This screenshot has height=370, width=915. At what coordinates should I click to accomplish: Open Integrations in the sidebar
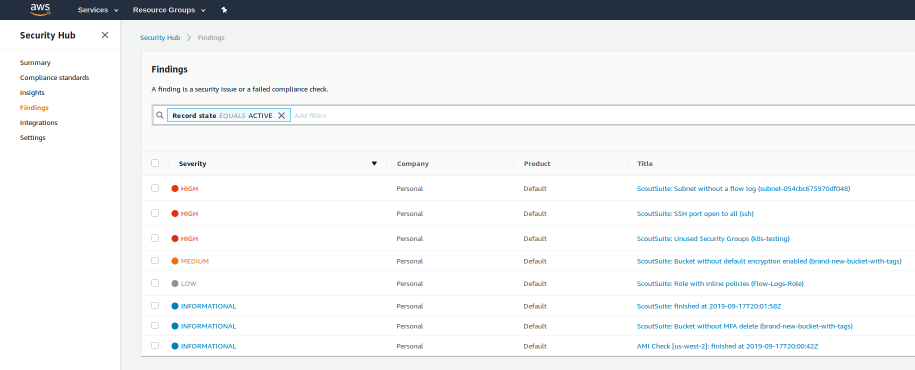[39, 123]
